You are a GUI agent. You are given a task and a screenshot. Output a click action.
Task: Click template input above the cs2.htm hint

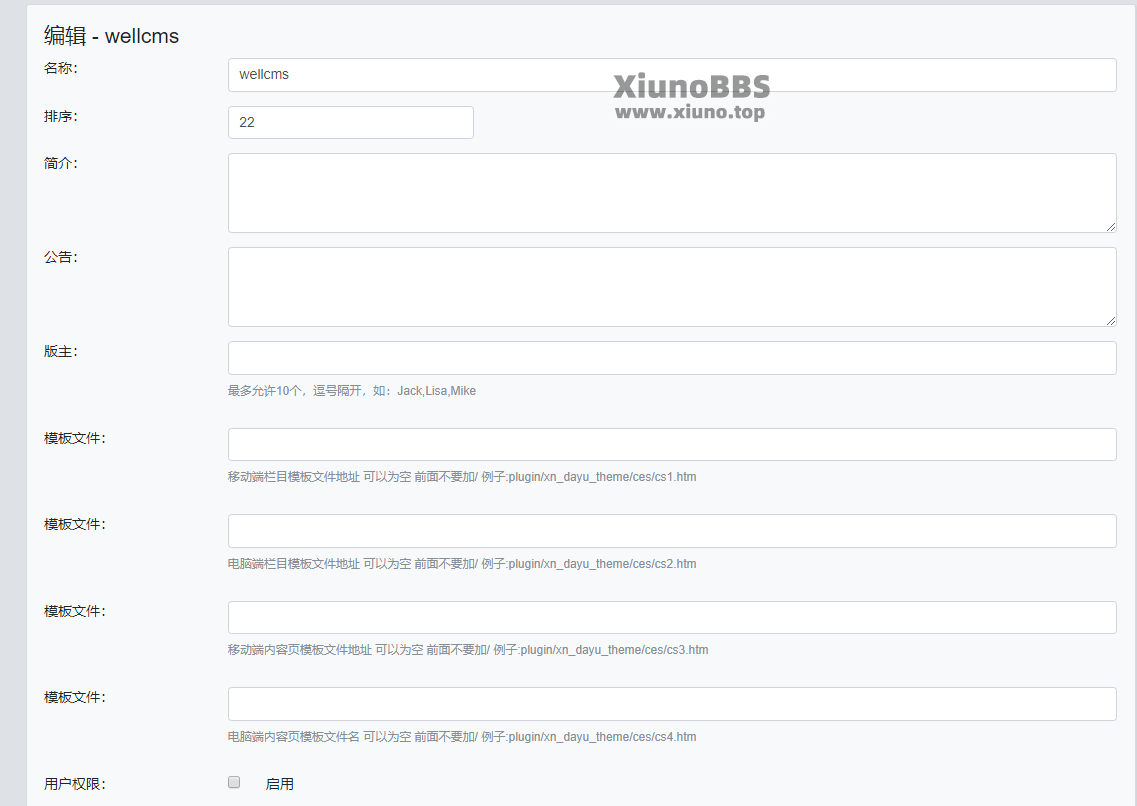(670, 531)
